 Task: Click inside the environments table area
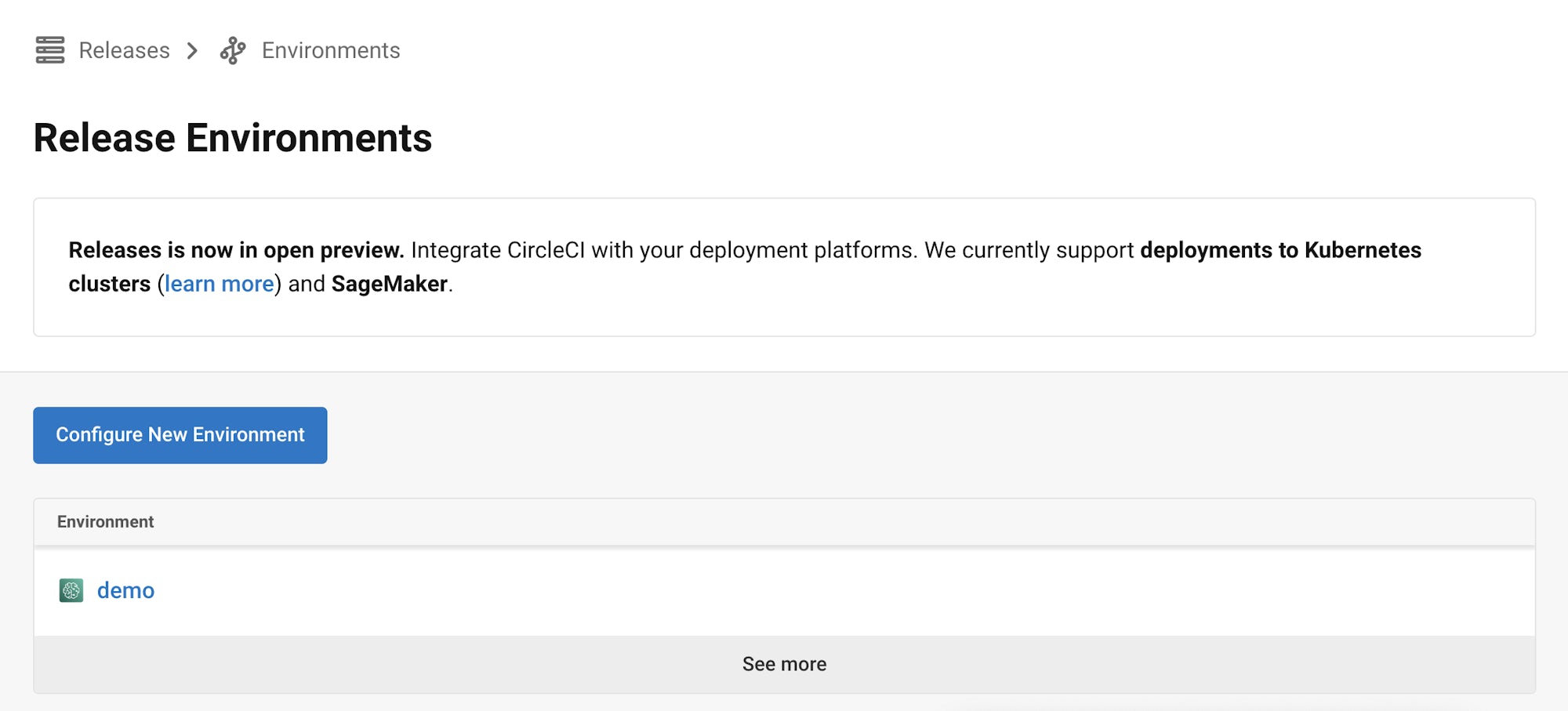784,590
